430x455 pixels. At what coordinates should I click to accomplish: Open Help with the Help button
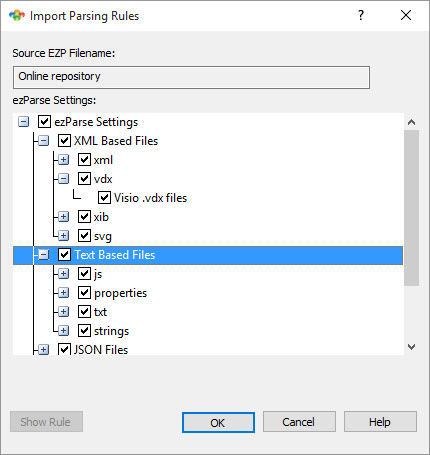click(380, 422)
